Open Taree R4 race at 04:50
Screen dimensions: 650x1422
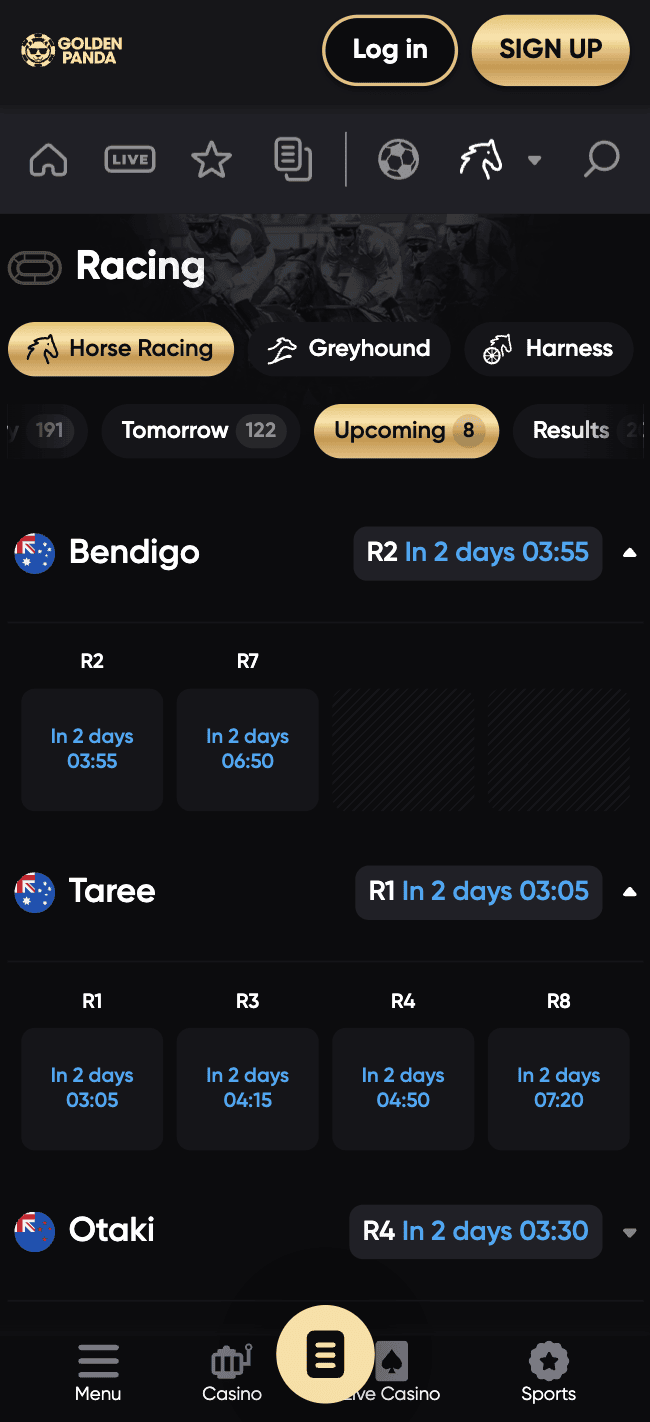coord(403,1088)
